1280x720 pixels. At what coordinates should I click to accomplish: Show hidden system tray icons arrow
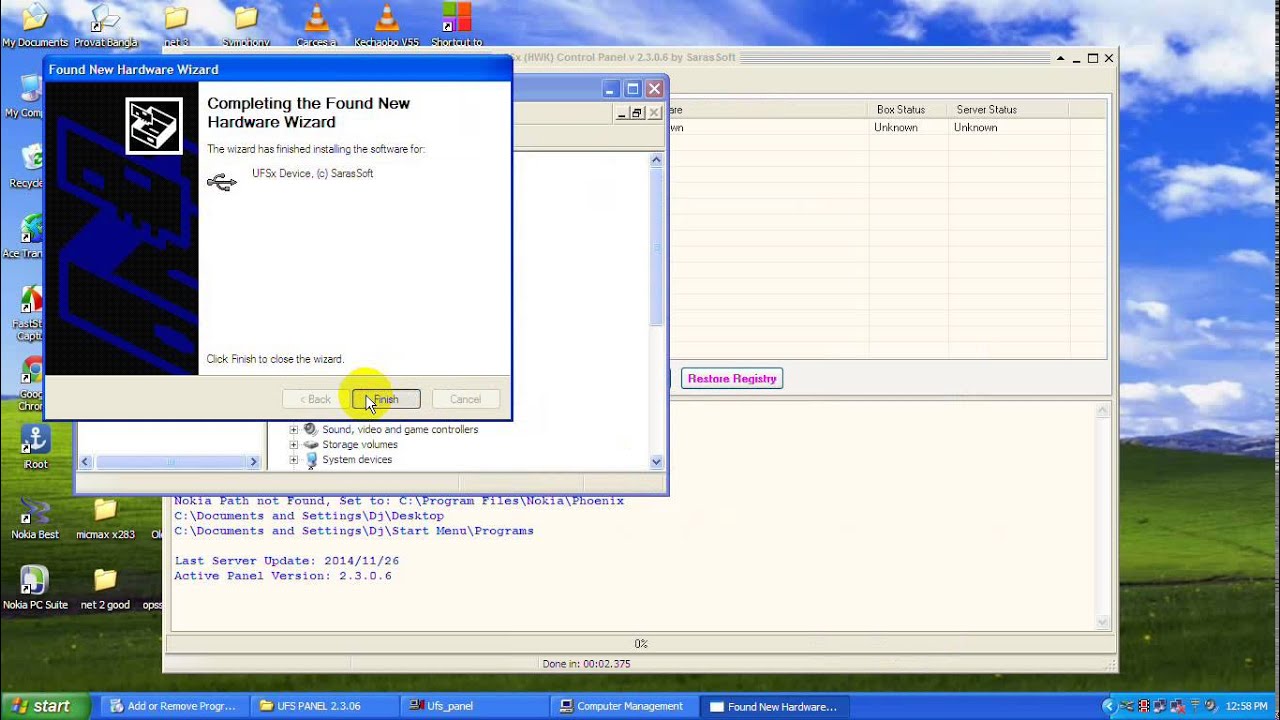tap(1107, 706)
